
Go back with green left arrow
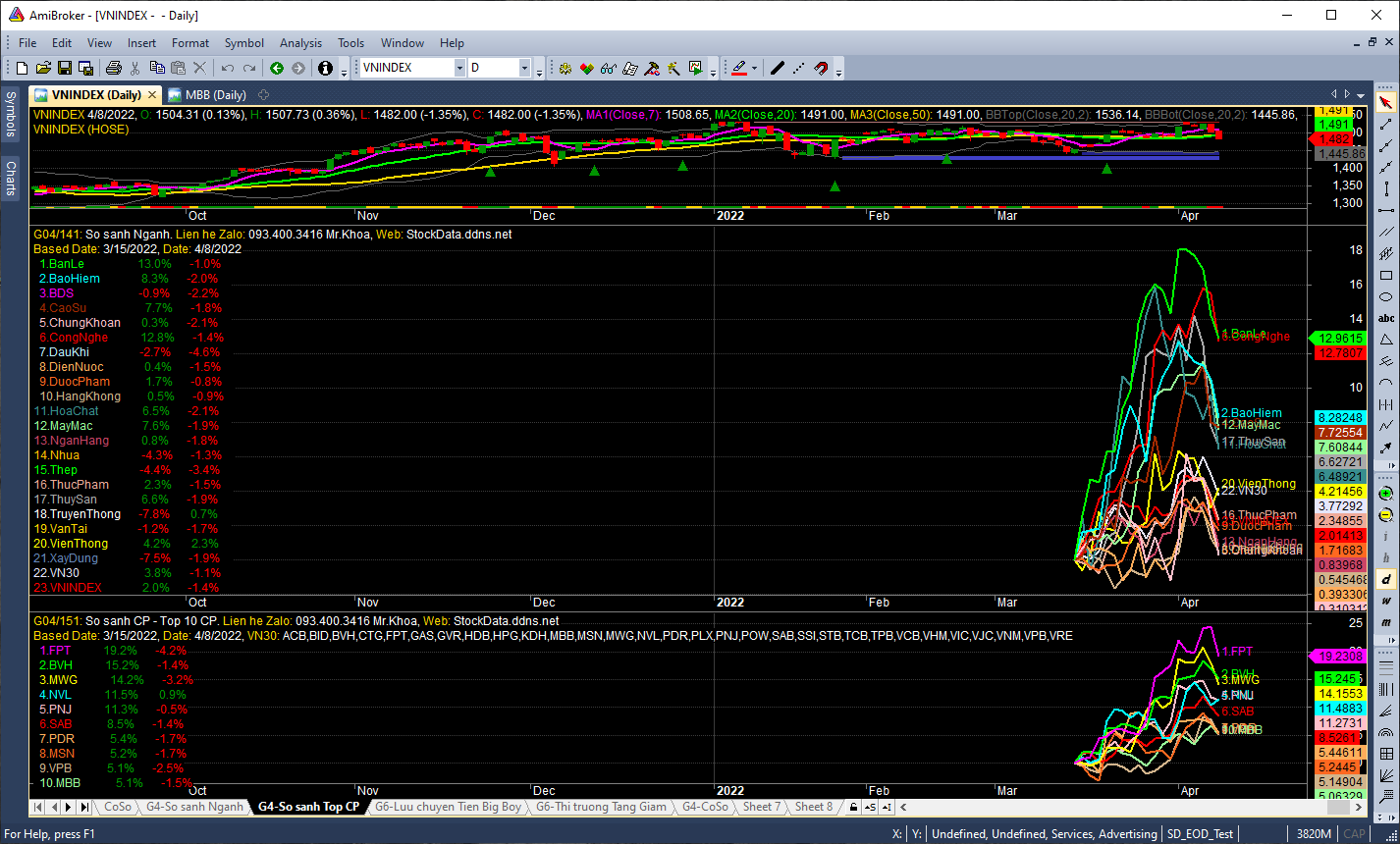click(276, 68)
